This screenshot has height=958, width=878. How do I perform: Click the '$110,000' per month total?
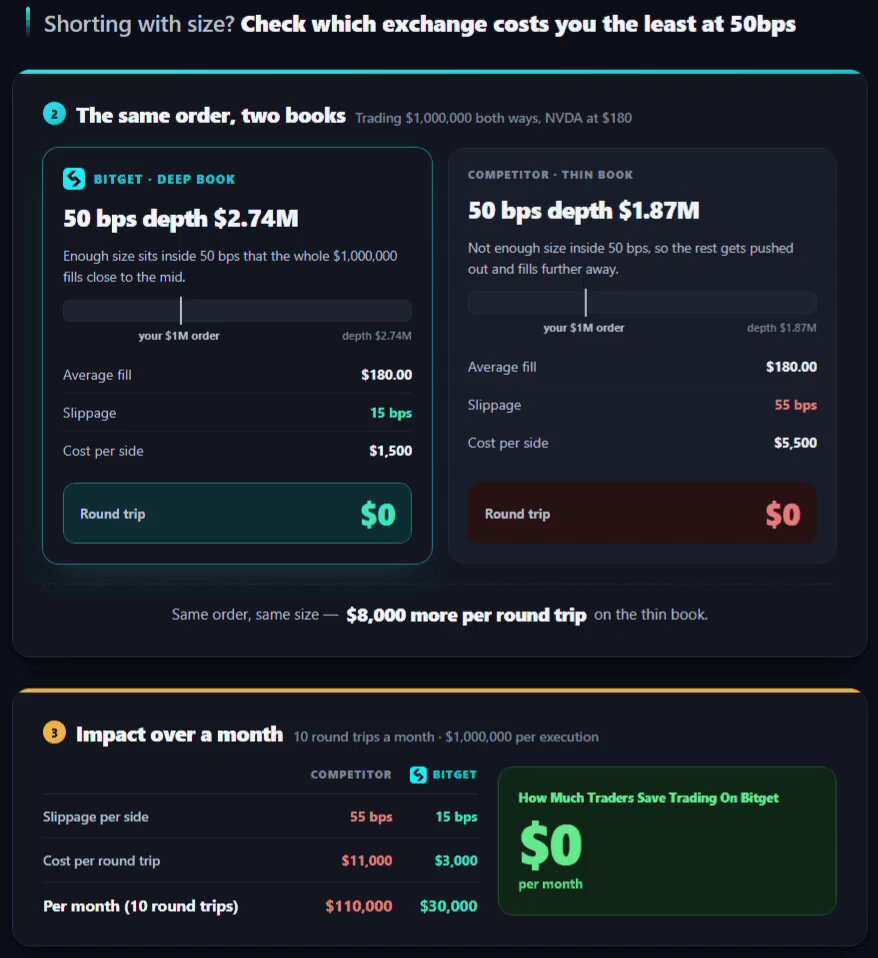point(359,906)
